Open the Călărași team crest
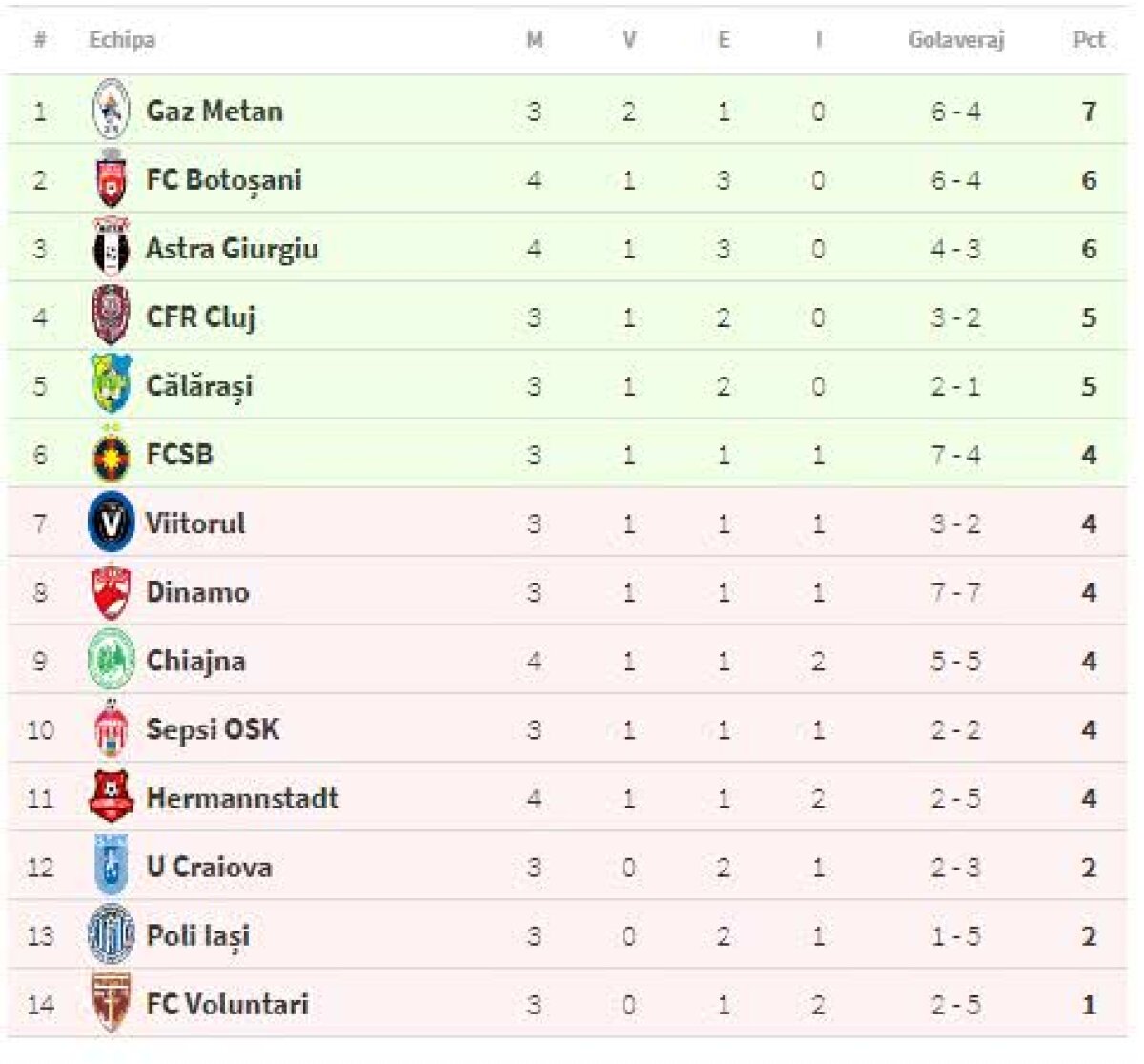The image size is (1144, 1064). click(112, 385)
